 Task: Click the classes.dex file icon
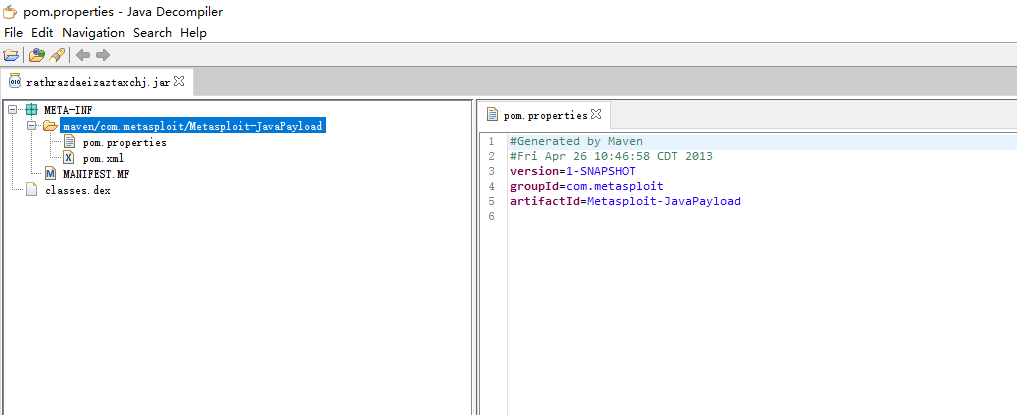point(31,190)
